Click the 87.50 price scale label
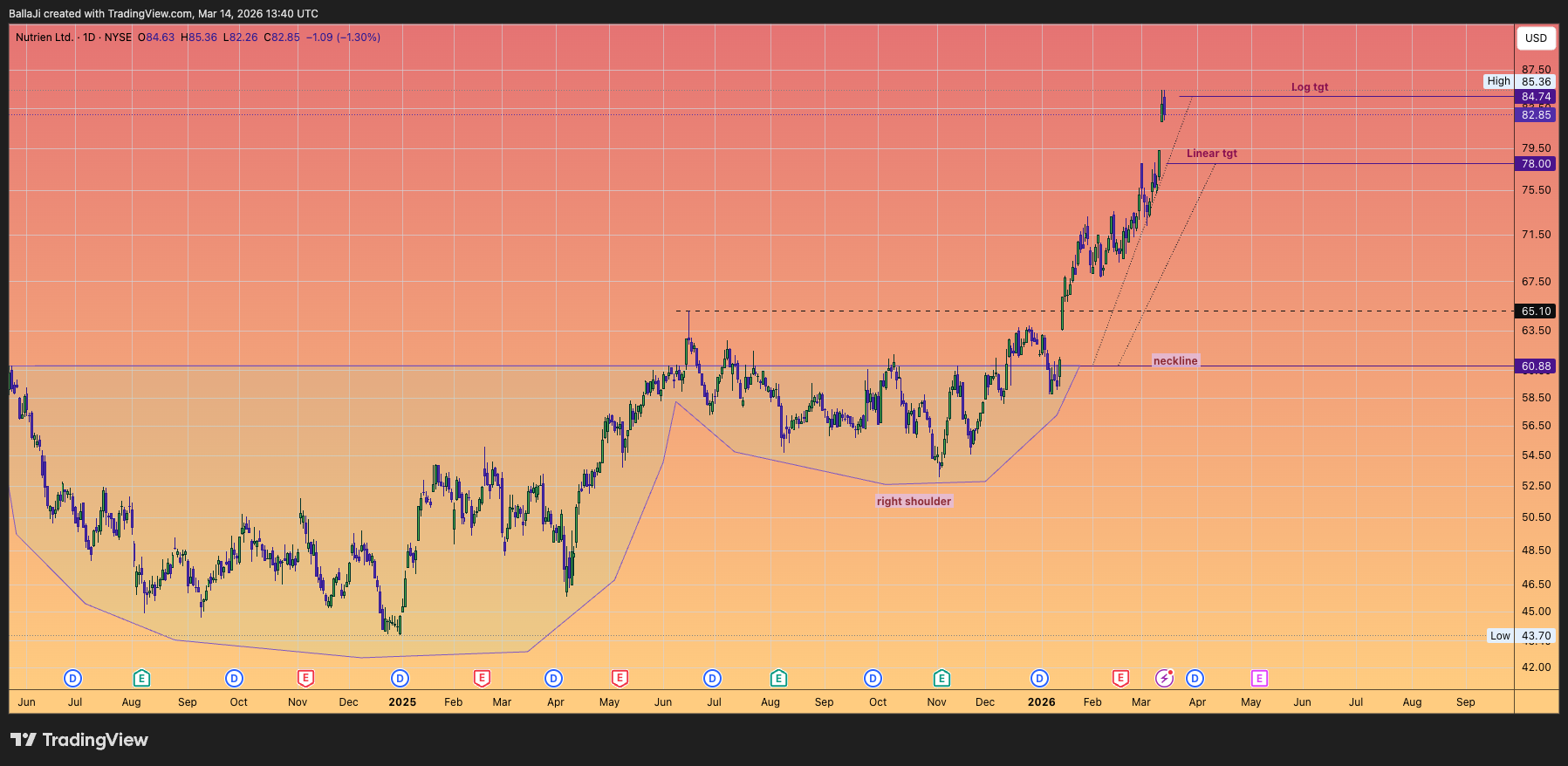 click(1536, 70)
